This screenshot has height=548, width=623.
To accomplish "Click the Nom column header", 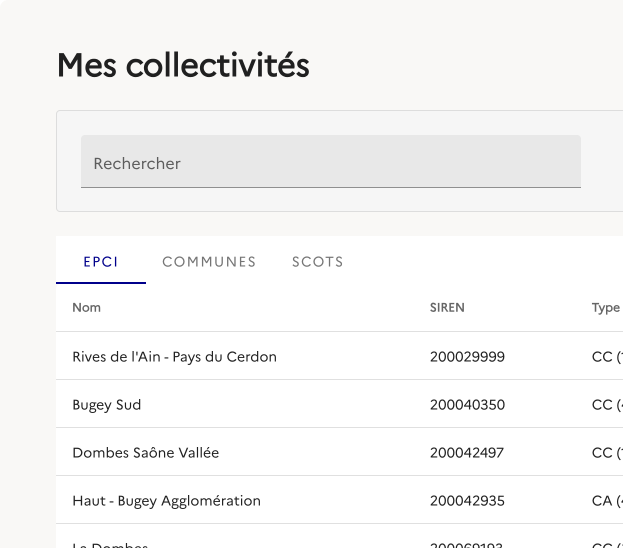I will (x=87, y=308).
